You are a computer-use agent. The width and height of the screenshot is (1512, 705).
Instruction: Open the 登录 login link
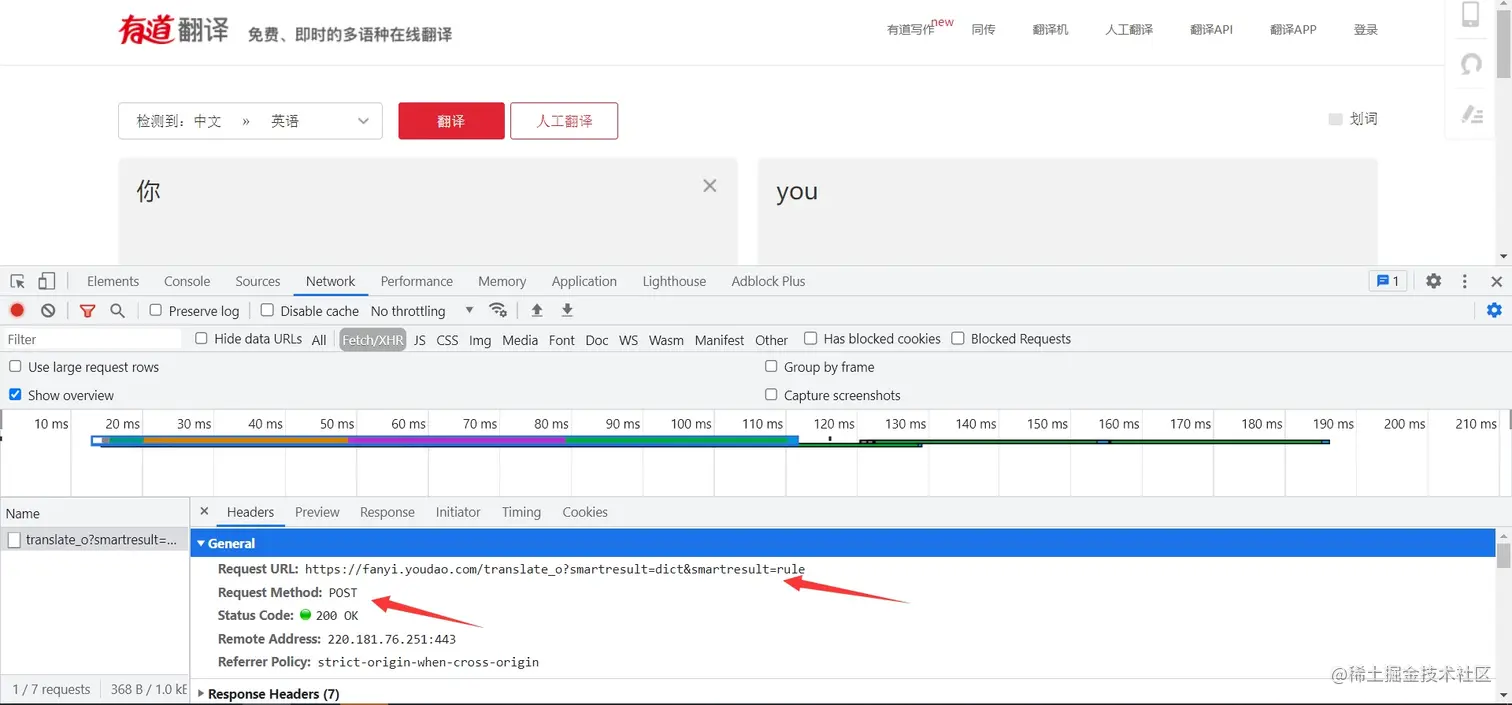point(1366,30)
